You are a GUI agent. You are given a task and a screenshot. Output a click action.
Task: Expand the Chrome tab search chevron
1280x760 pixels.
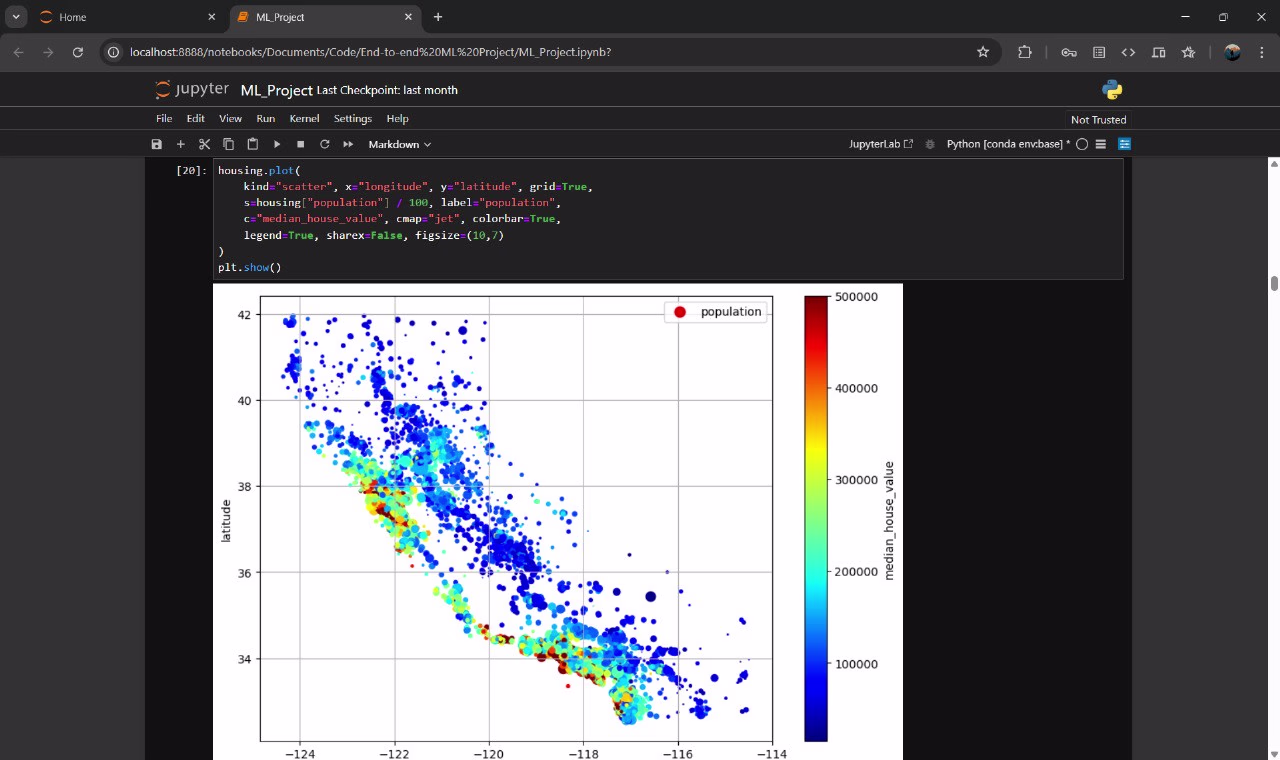17,17
